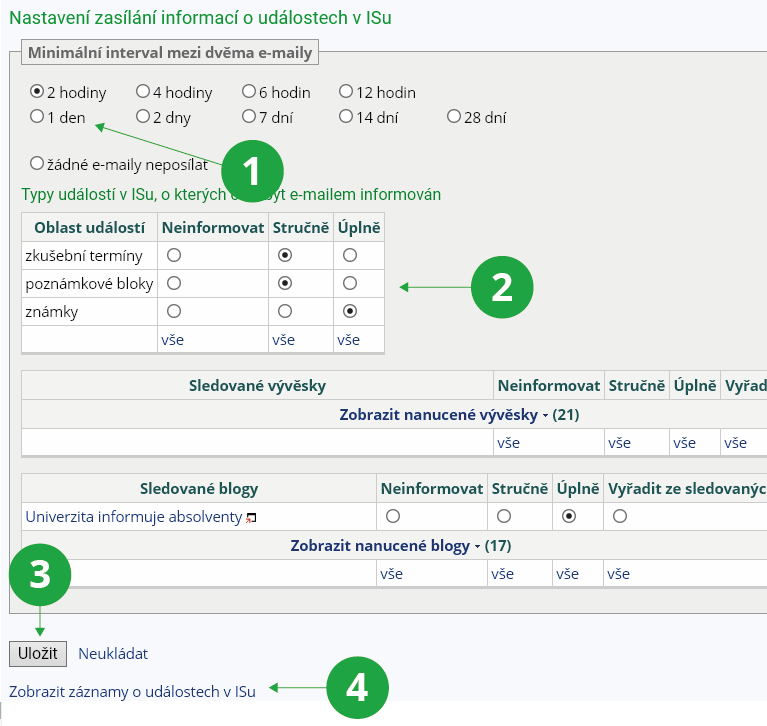Viewport: 767px width, 726px height.
Task: Click vše under Stručně in the vývěsky table
Action: pos(619,442)
